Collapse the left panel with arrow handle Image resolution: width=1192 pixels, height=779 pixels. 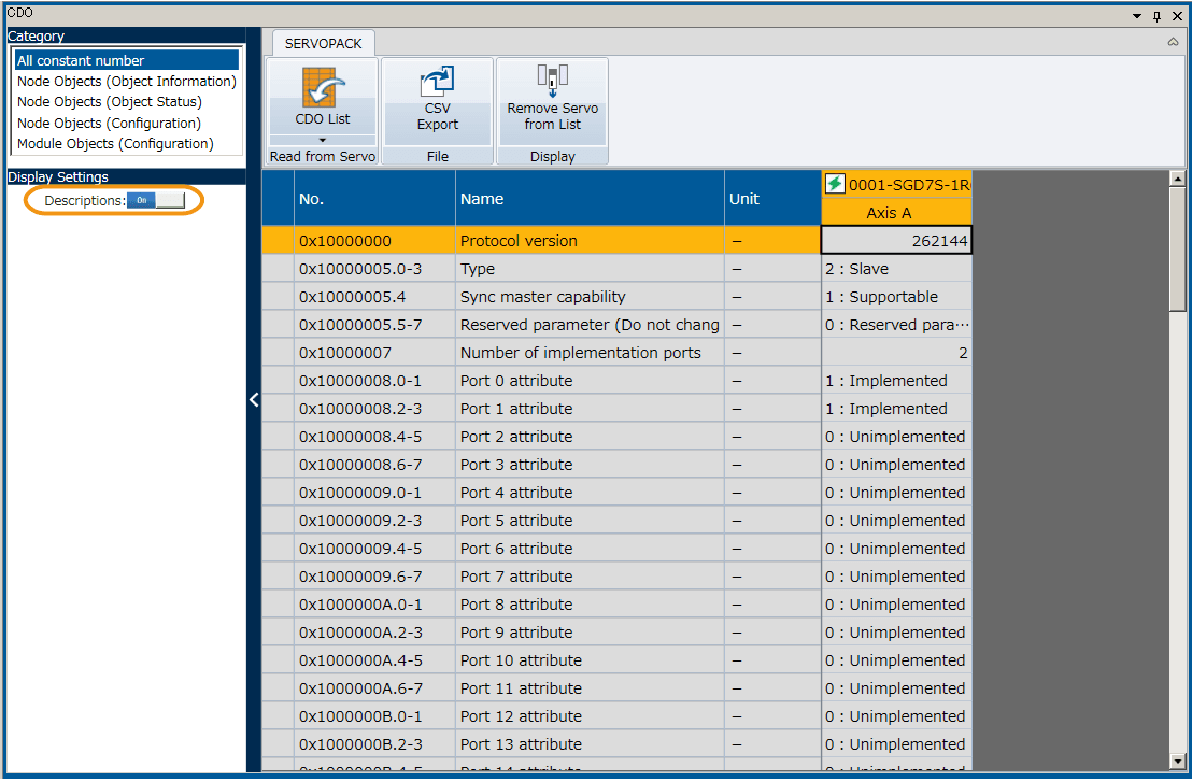coord(254,400)
